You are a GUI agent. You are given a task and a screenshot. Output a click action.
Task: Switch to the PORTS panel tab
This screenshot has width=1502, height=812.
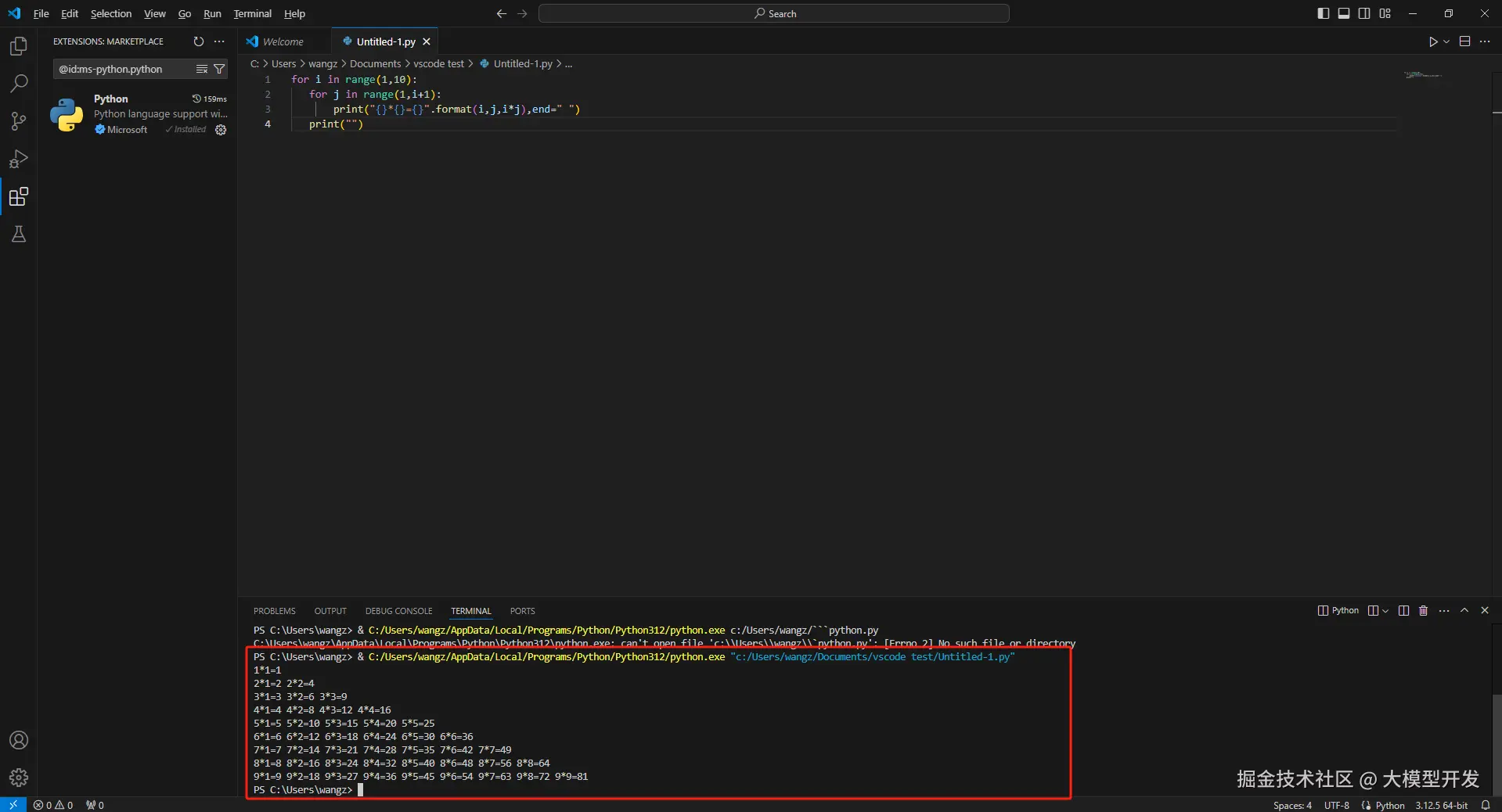[523, 611]
